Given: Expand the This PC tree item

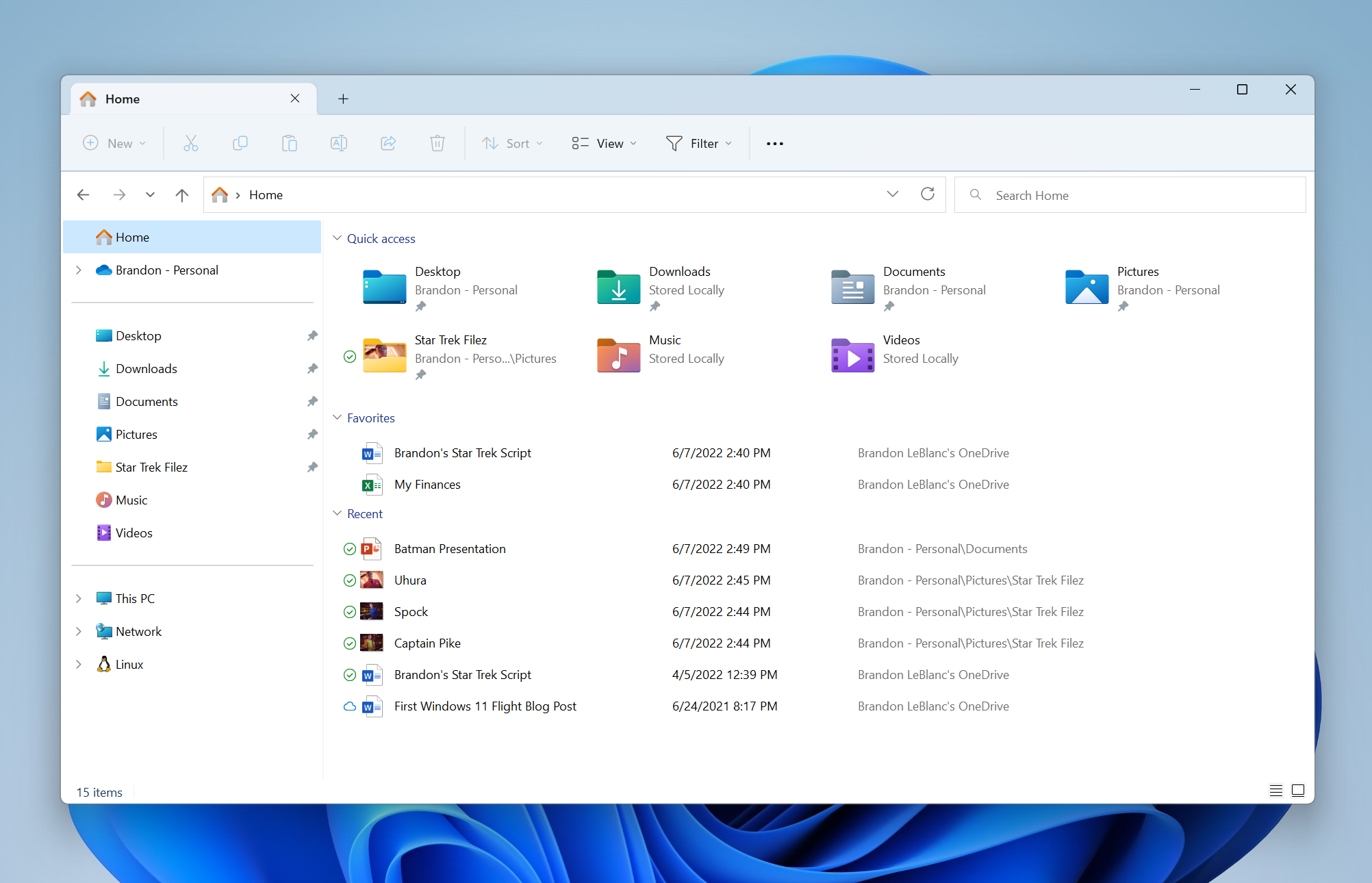Looking at the screenshot, I should [x=79, y=597].
